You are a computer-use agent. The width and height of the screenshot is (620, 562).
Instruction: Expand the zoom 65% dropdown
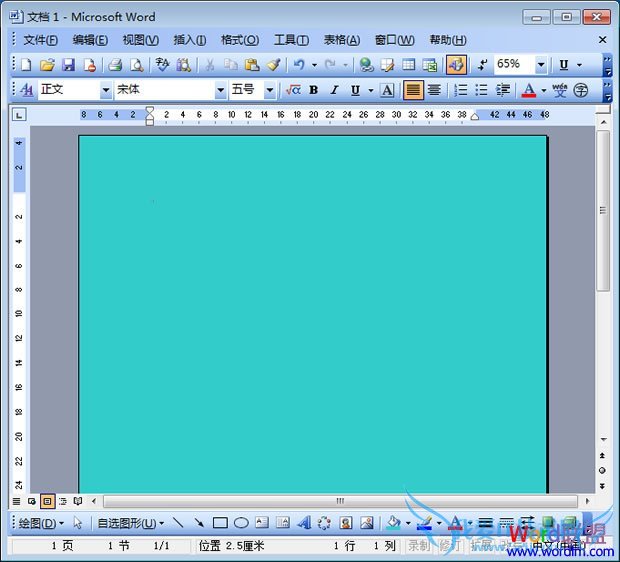541,65
